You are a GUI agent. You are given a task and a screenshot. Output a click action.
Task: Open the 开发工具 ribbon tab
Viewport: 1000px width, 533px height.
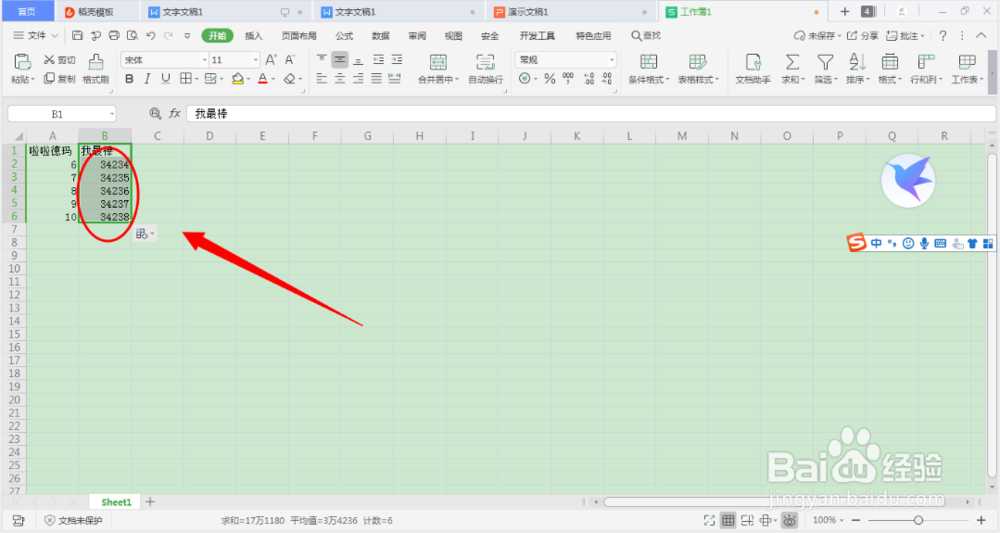point(537,36)
